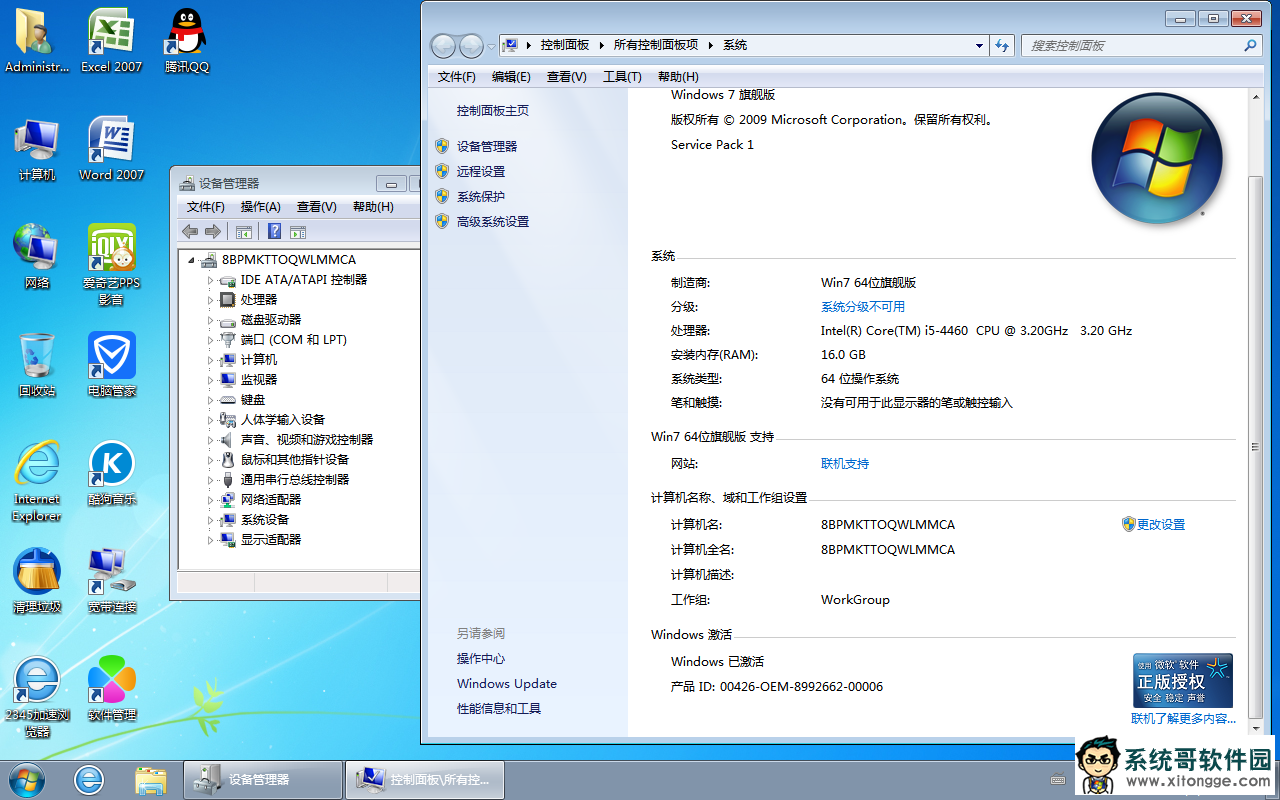Open 宽带连接 desktop shortcut
This screenshot has height=800, width=1280.
tap(111, 581)
